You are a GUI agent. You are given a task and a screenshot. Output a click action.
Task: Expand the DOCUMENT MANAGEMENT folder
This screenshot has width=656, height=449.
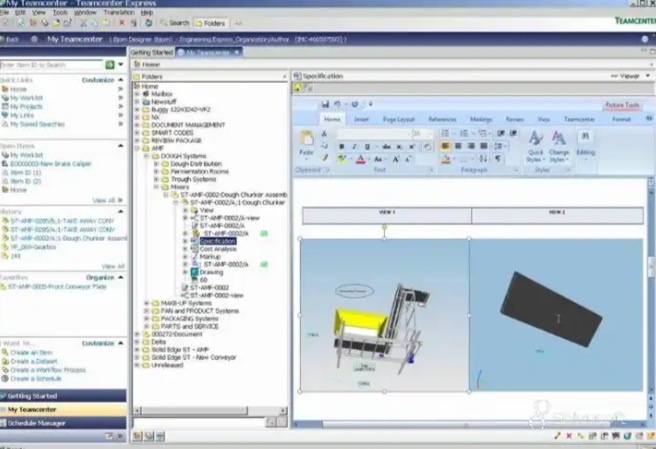[x=139, y=124]
